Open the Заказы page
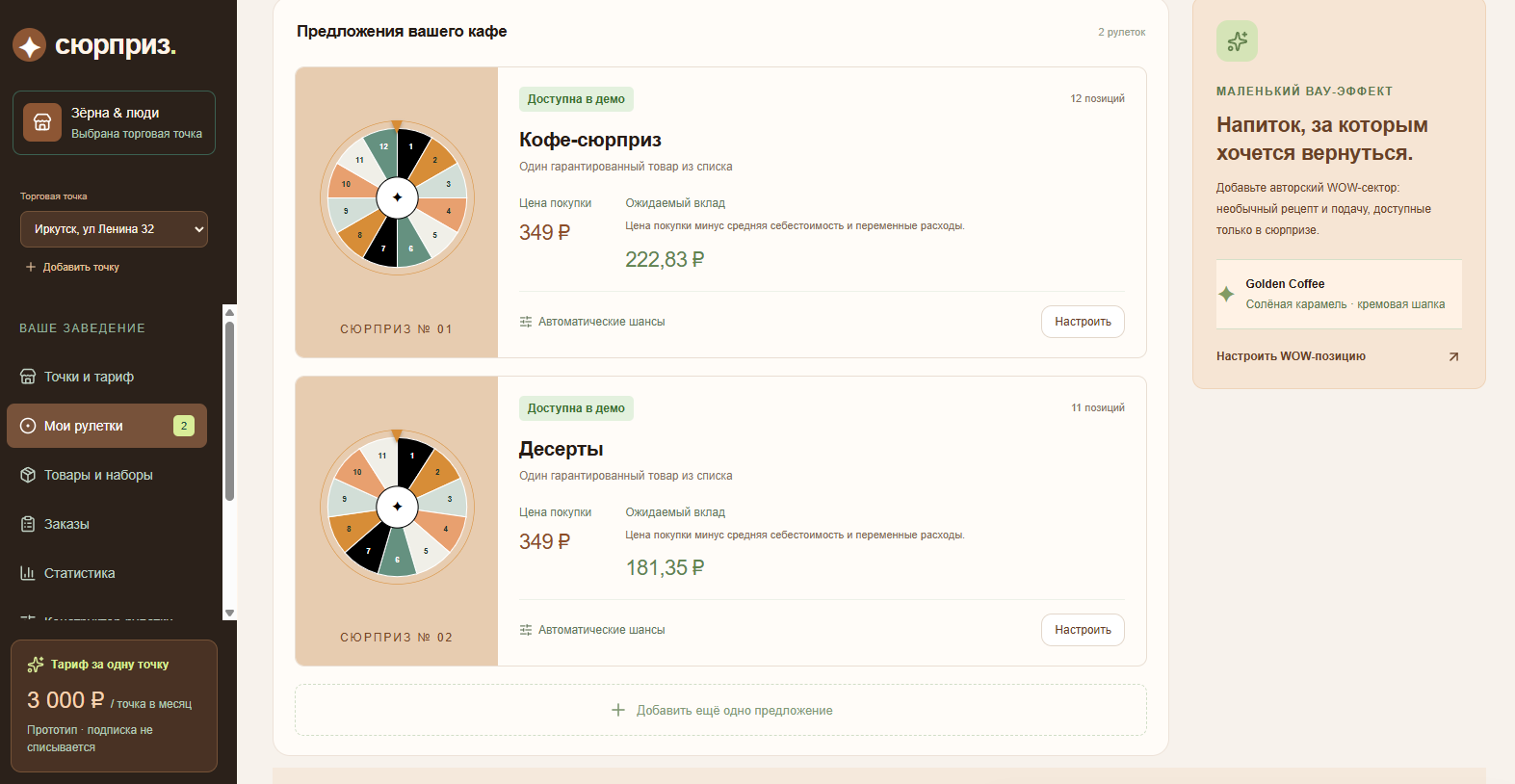Screen dimensions: 1515x784 [x=107, y=524]
